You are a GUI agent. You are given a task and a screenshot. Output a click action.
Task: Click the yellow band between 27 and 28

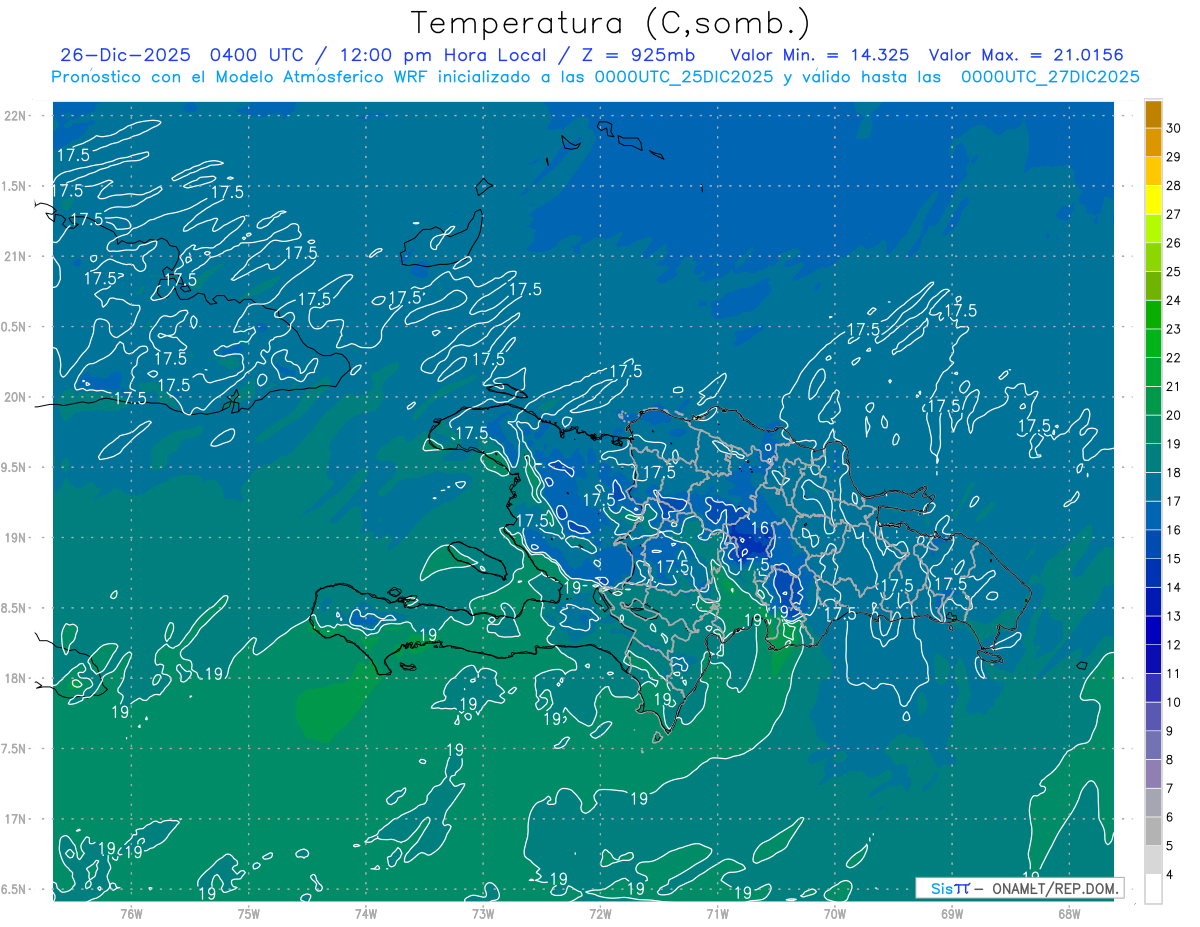click(1153, 200)
